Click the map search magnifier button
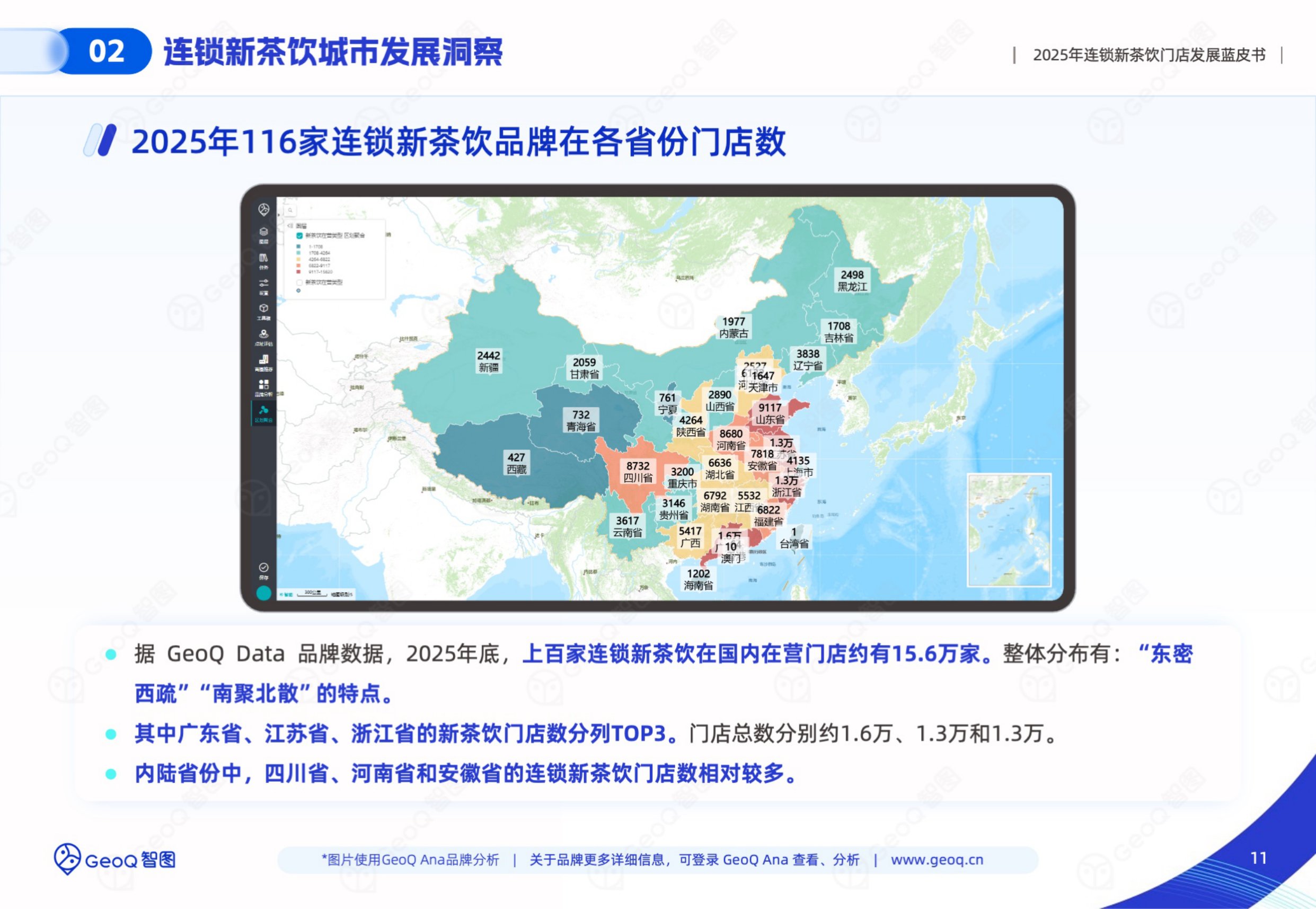The height and width of the screenshot is (909, 1316). (x=290, y=210)
